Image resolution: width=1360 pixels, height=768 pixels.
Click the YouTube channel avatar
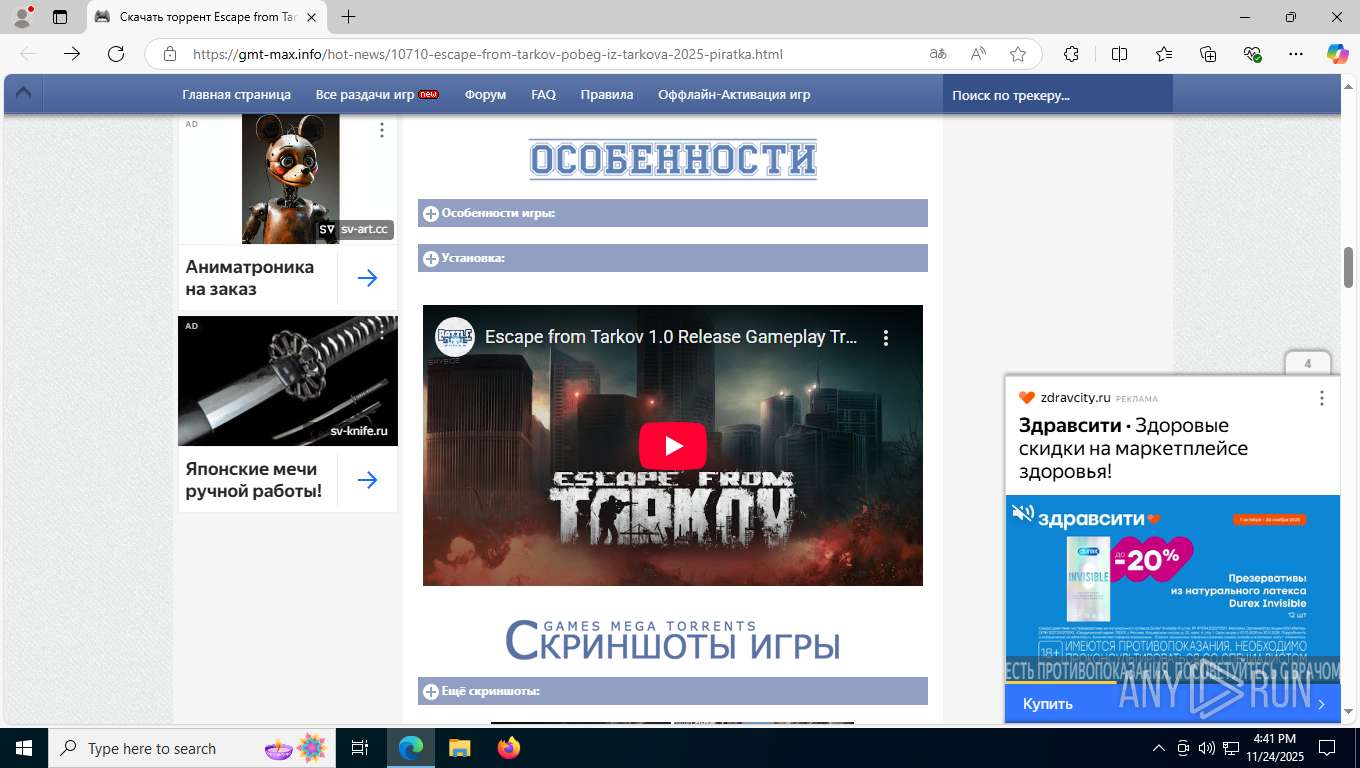click(455, 338)
